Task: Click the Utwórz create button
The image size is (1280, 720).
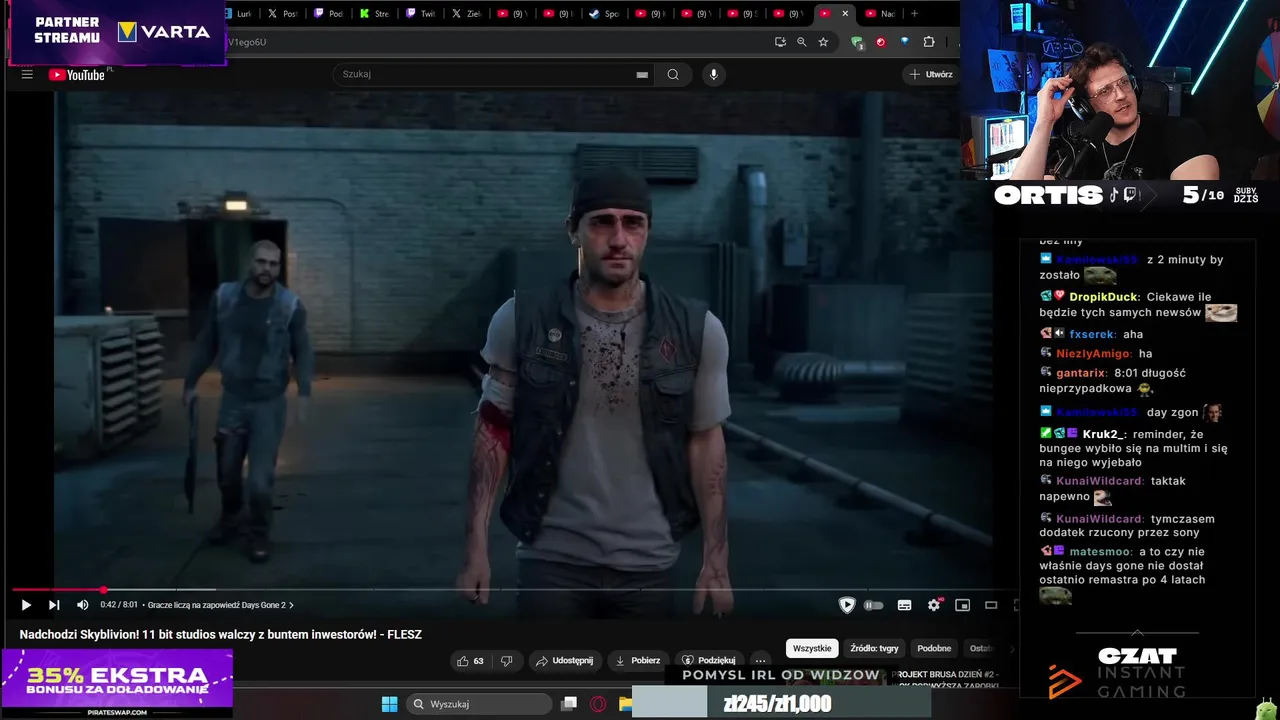Action: (930, 74)
